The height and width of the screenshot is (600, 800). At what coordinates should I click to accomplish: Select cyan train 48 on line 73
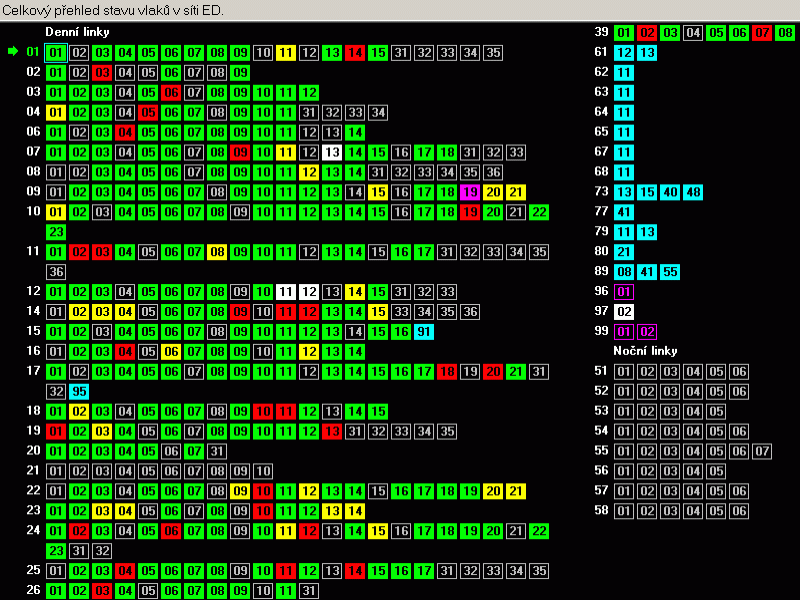point(693,192)
